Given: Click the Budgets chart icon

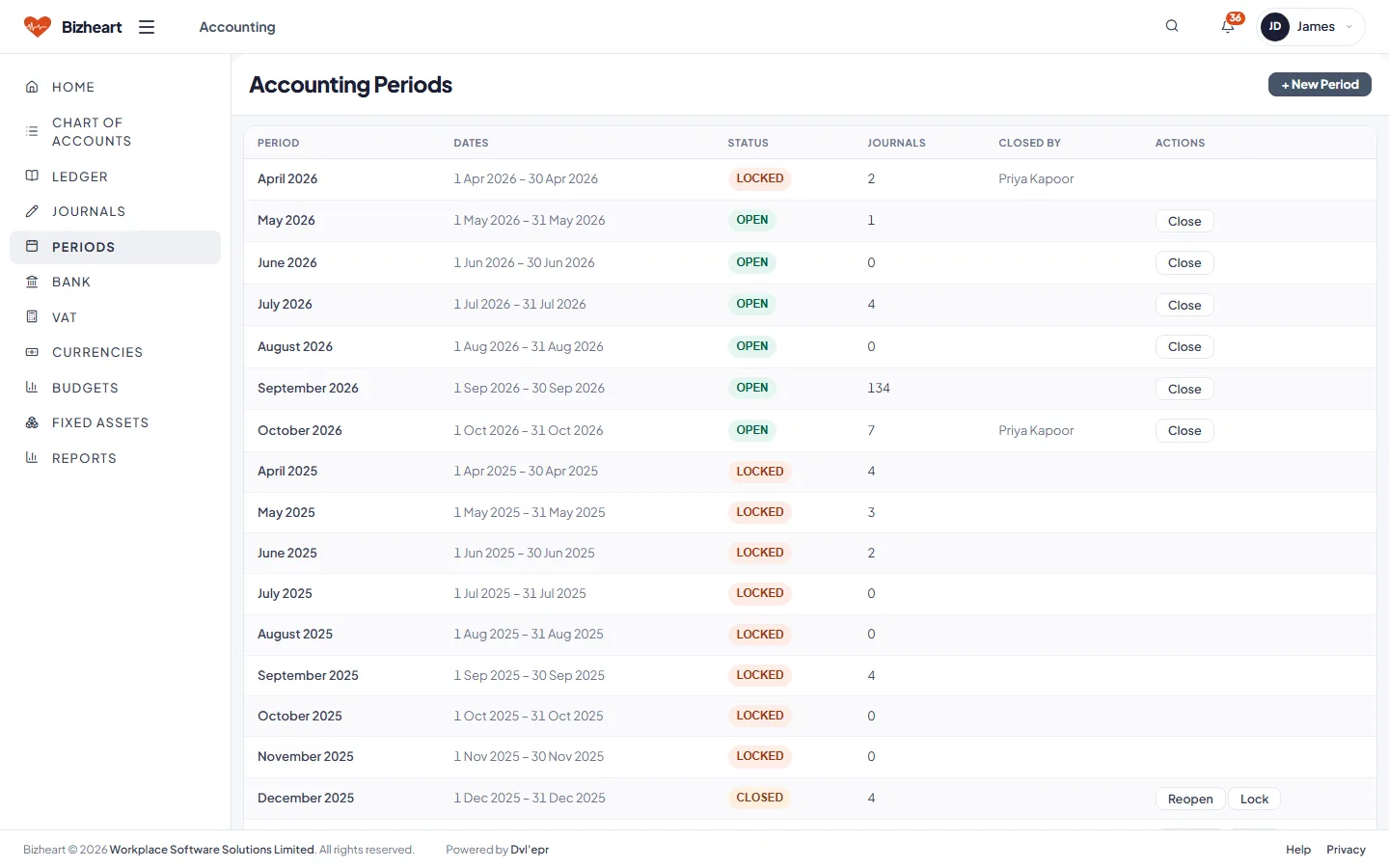Looking at the screenshot, I should [32, 388].
